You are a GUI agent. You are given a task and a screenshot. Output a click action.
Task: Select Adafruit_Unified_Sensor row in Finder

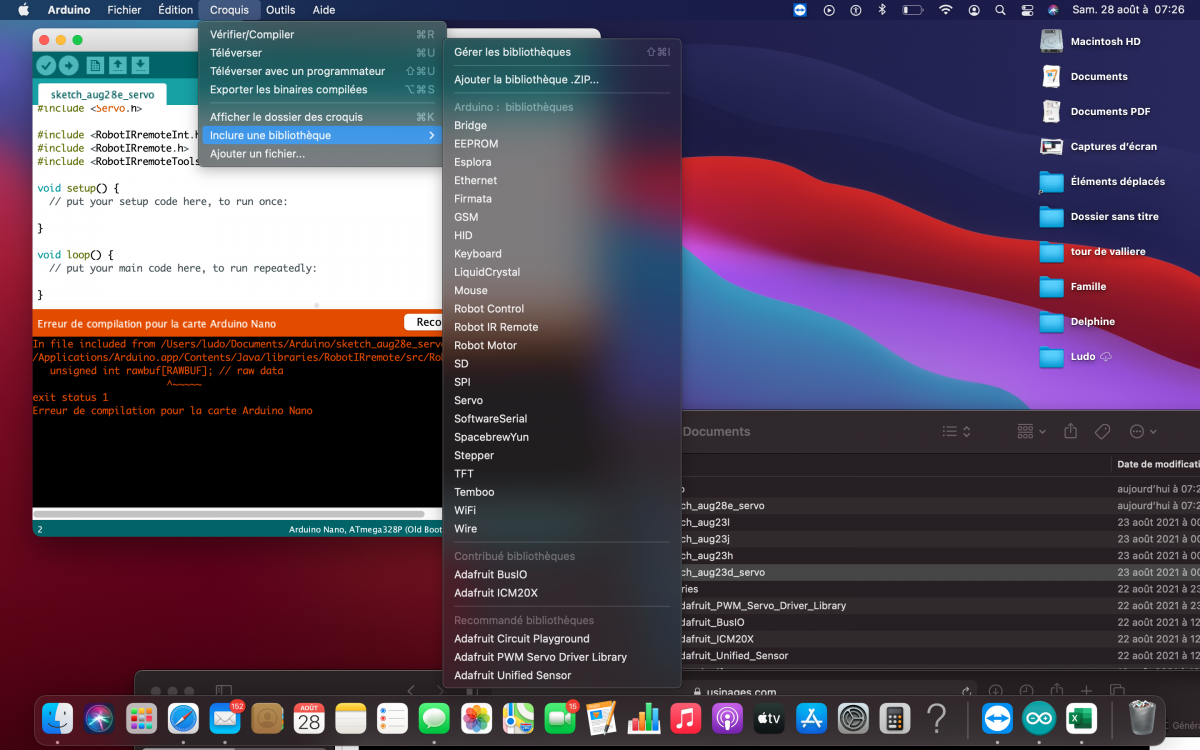(940, 656)
